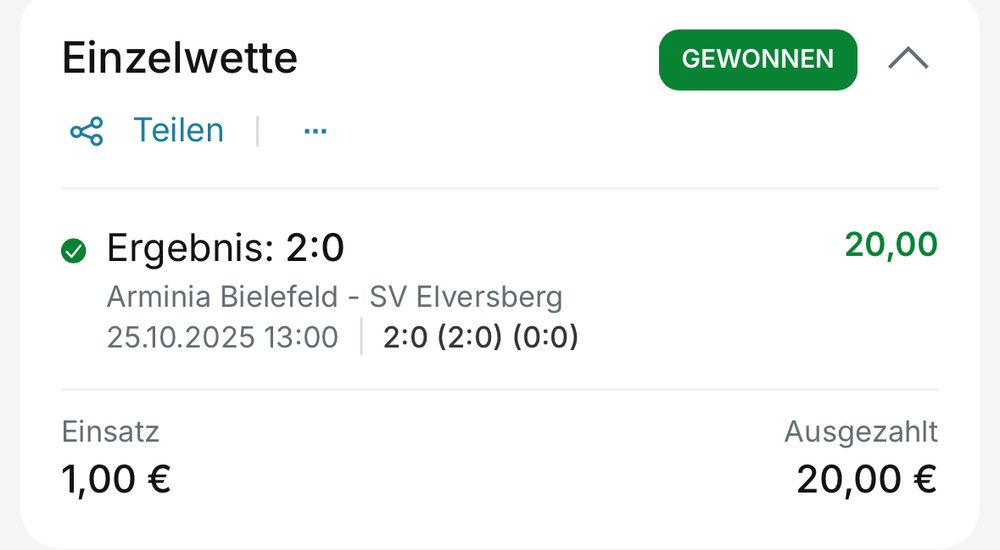Select the 20,00 € payout amount
The image size is (1000, 550).
click(x=867, y=479)
